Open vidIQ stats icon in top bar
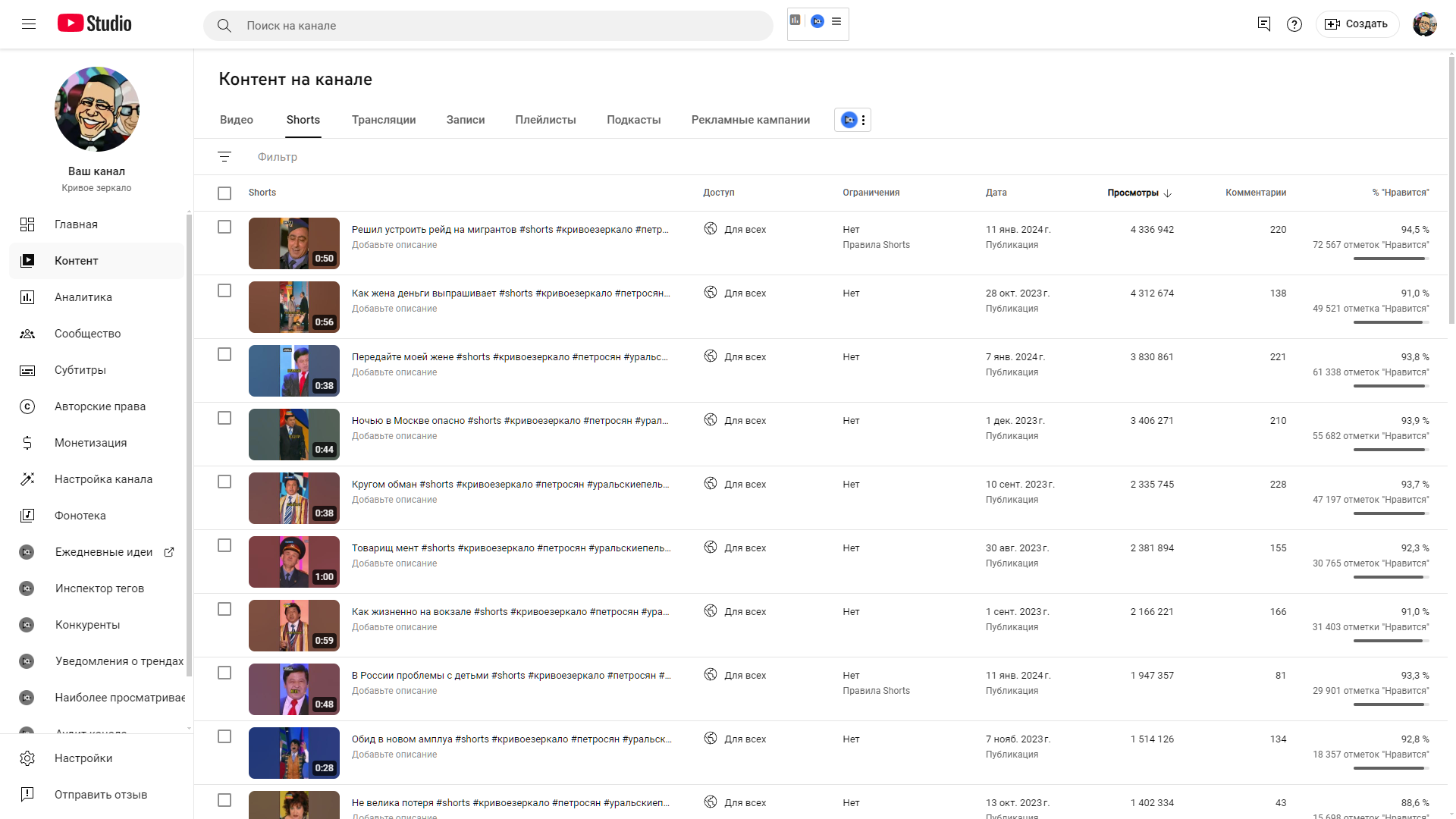 795,20
